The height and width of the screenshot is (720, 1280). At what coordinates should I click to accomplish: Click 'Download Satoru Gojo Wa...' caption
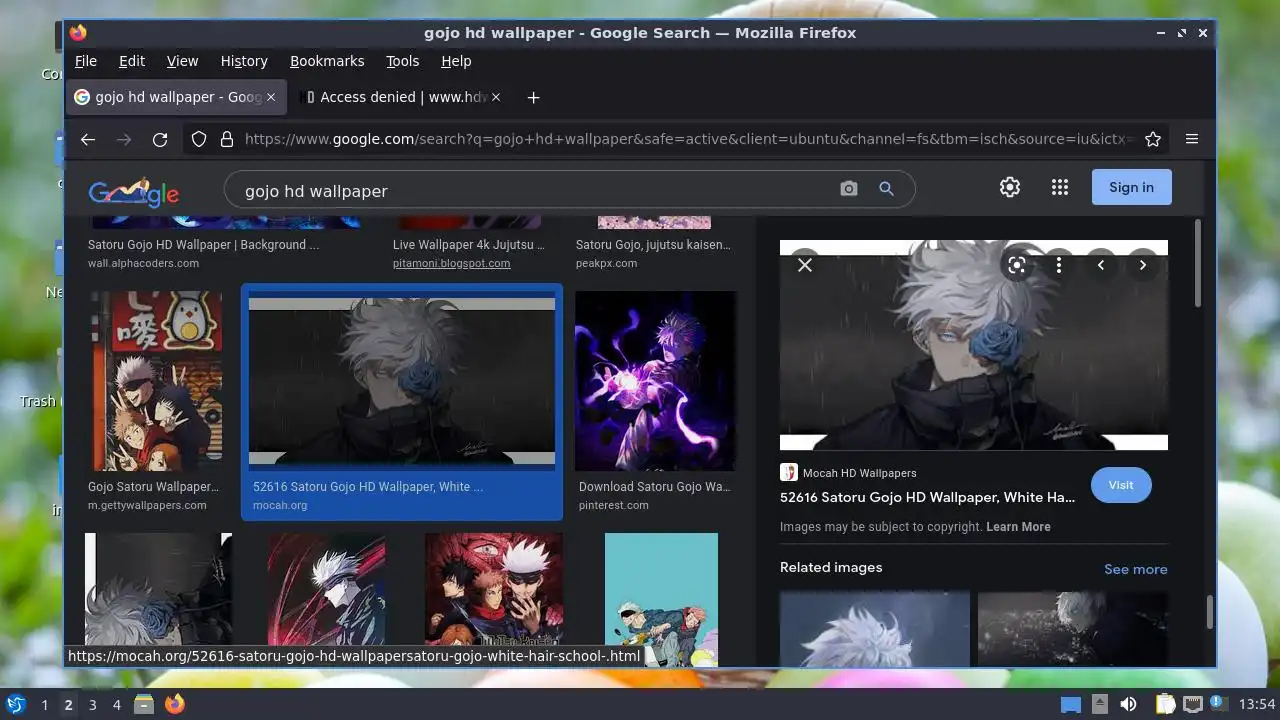(x=655, y=487)
